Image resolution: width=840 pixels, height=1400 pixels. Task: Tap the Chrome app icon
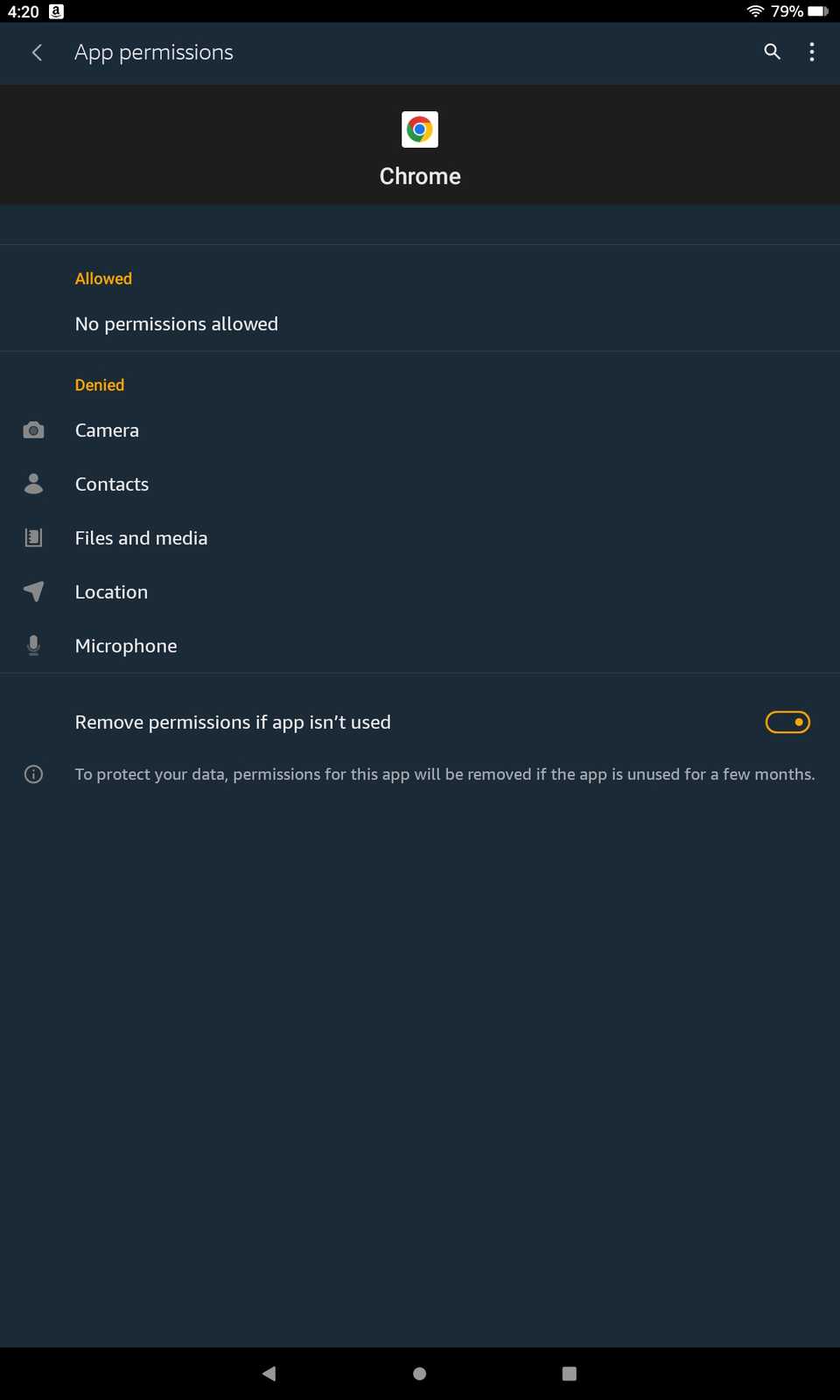[x=420, y=129]
